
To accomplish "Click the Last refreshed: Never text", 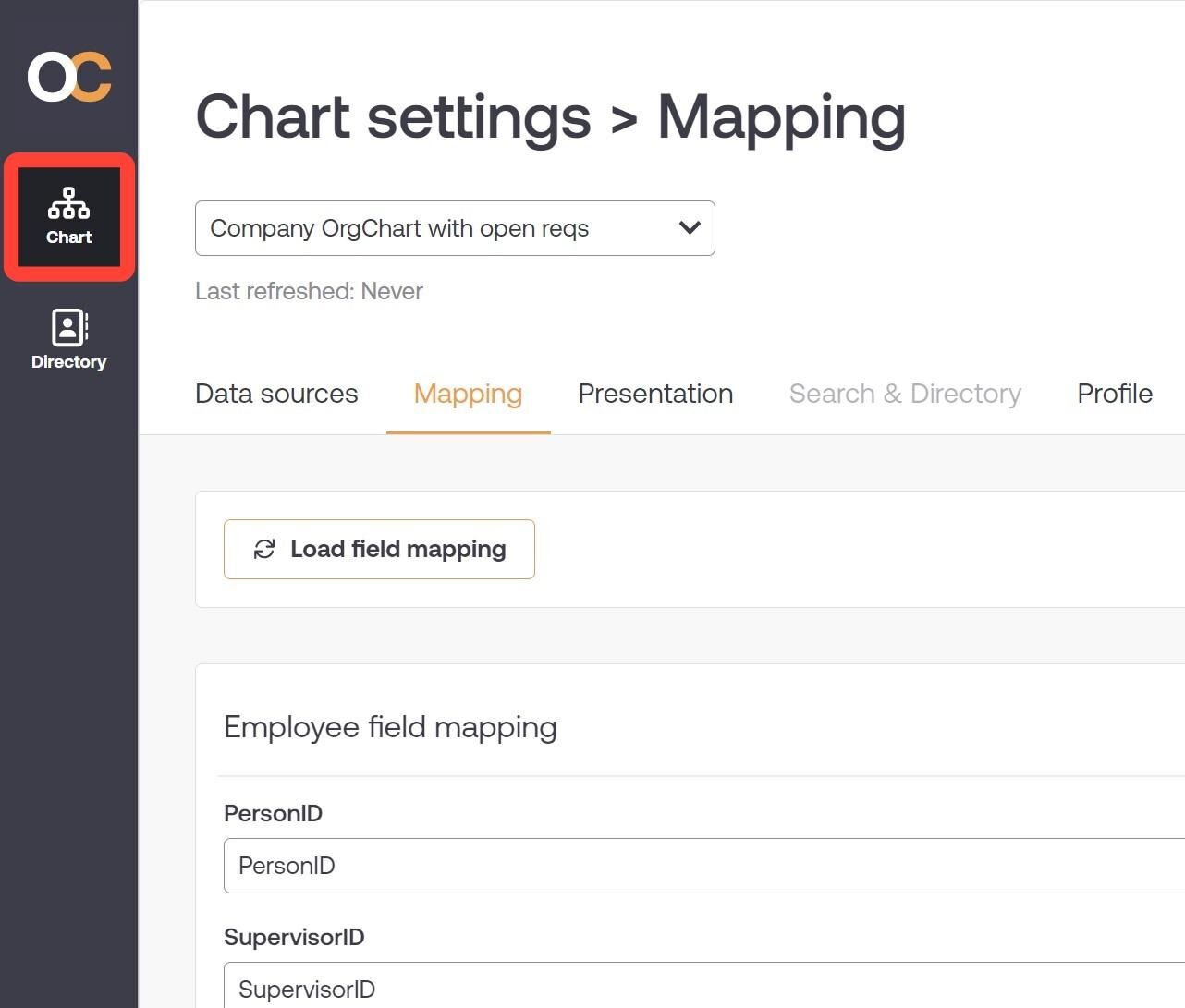I will 309,291.
